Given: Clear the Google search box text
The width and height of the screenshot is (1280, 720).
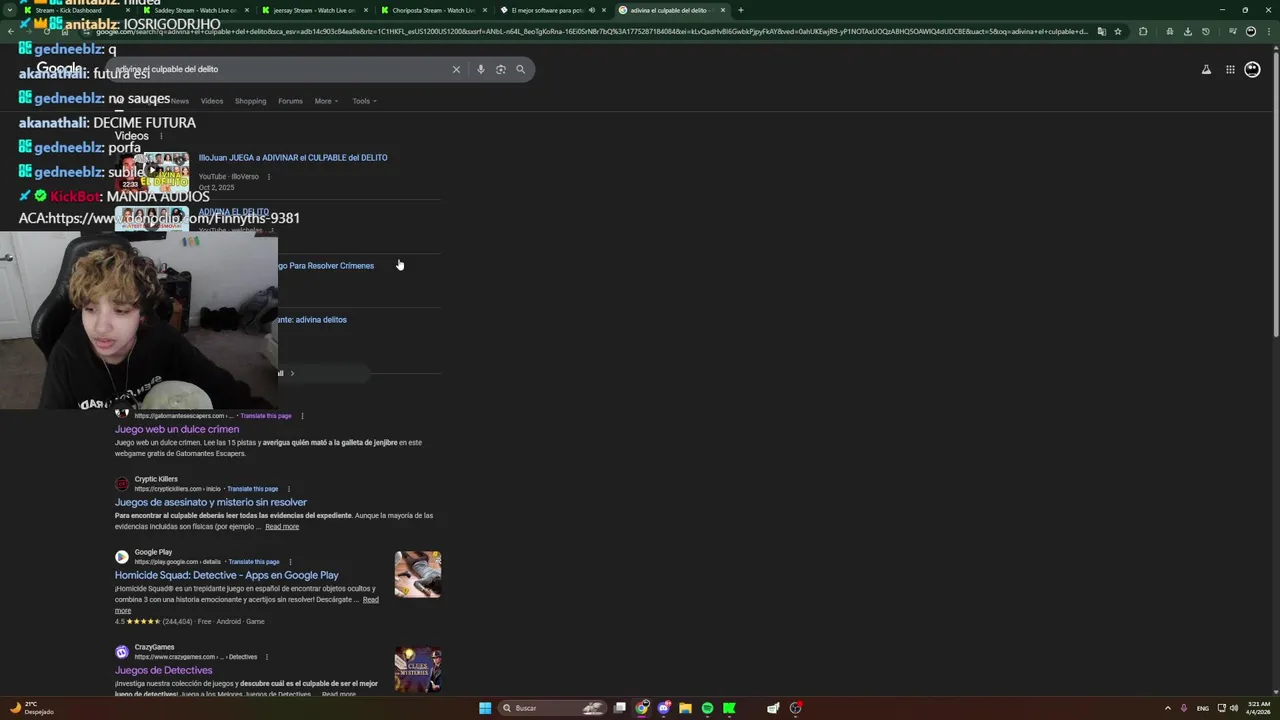Looking at the screenshot, I should pos(456,69).
